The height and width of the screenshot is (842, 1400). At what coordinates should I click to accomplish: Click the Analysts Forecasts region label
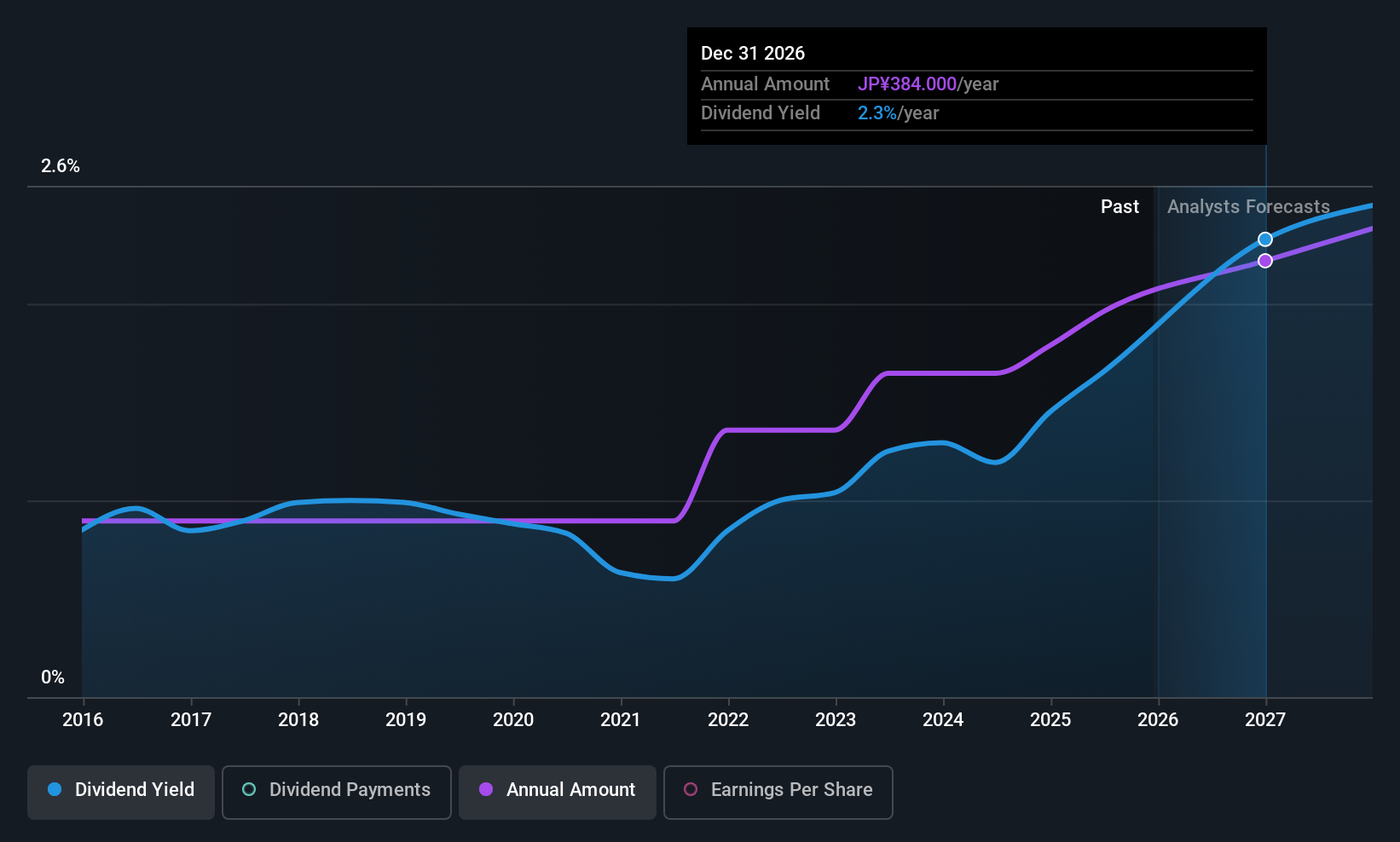(x=1248, y=207)
